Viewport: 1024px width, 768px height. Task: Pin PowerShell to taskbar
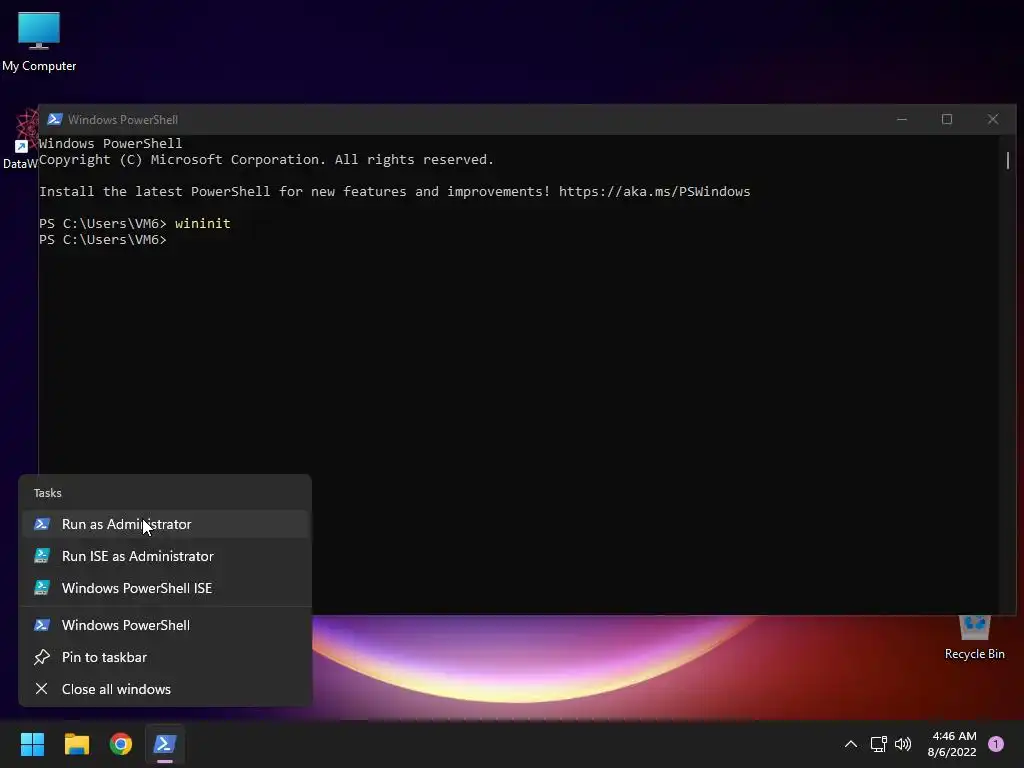165,658
